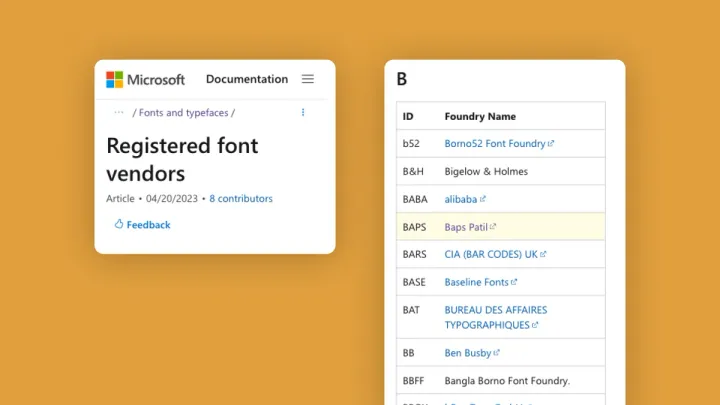Select the BABA ID cell
The image size is (720, 405).
point(415,199)
